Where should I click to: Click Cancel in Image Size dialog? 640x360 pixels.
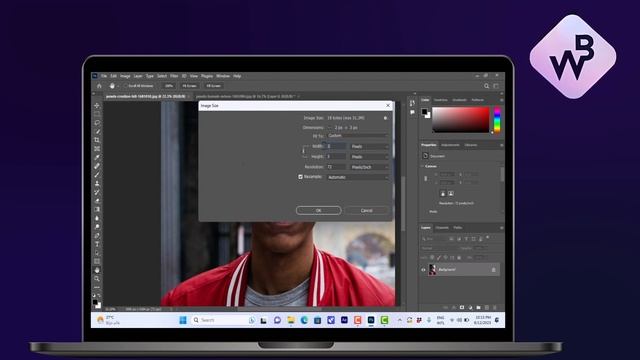(367, 211)
